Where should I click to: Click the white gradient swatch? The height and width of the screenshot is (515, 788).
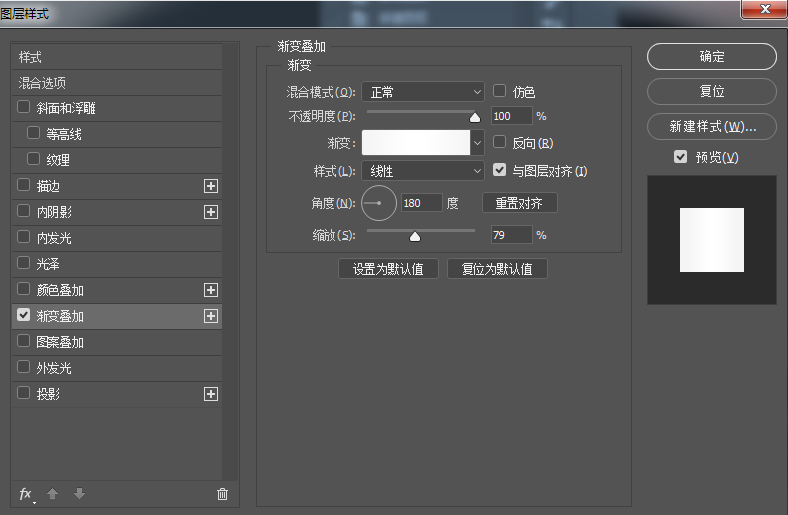click(416, 143)
